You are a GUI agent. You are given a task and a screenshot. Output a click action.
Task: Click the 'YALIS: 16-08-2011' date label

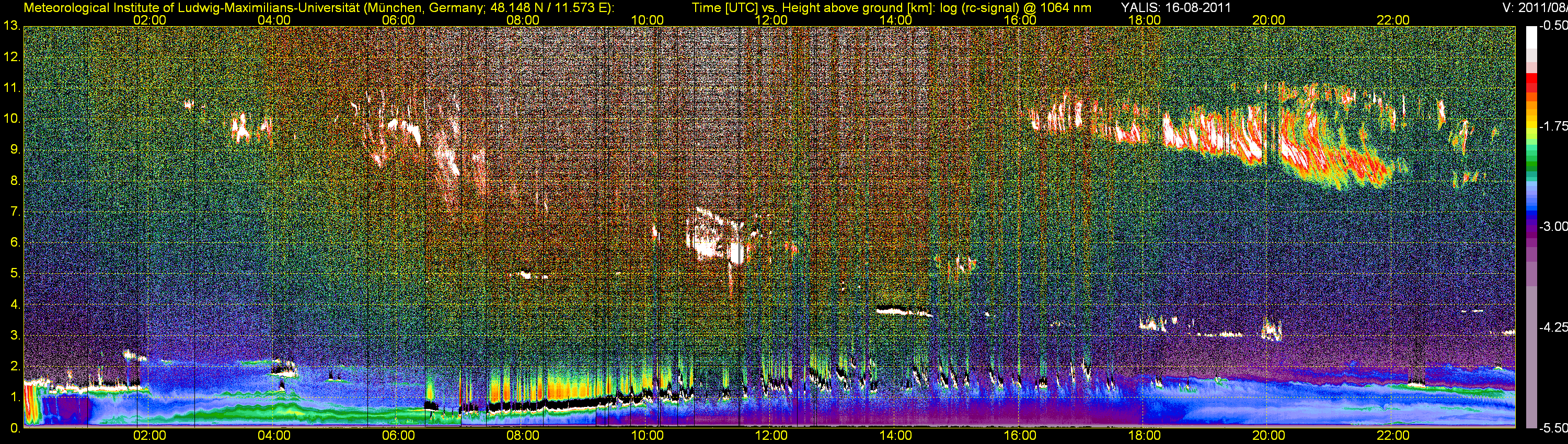point(1175,8)
